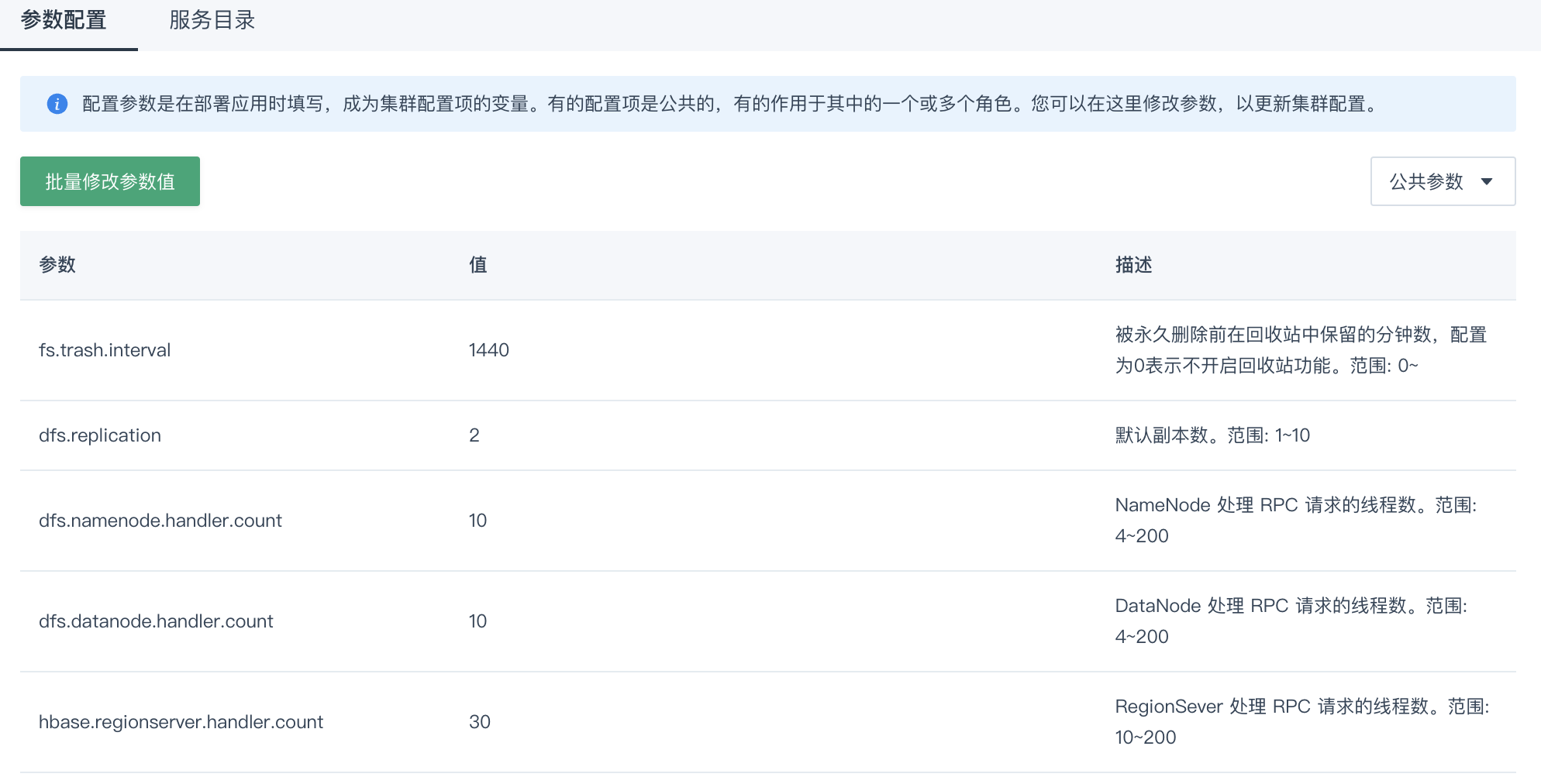Select hbase.regionserver.handler.count parameter
Screen dimensions: 1541x784
(x=181, y=722)
